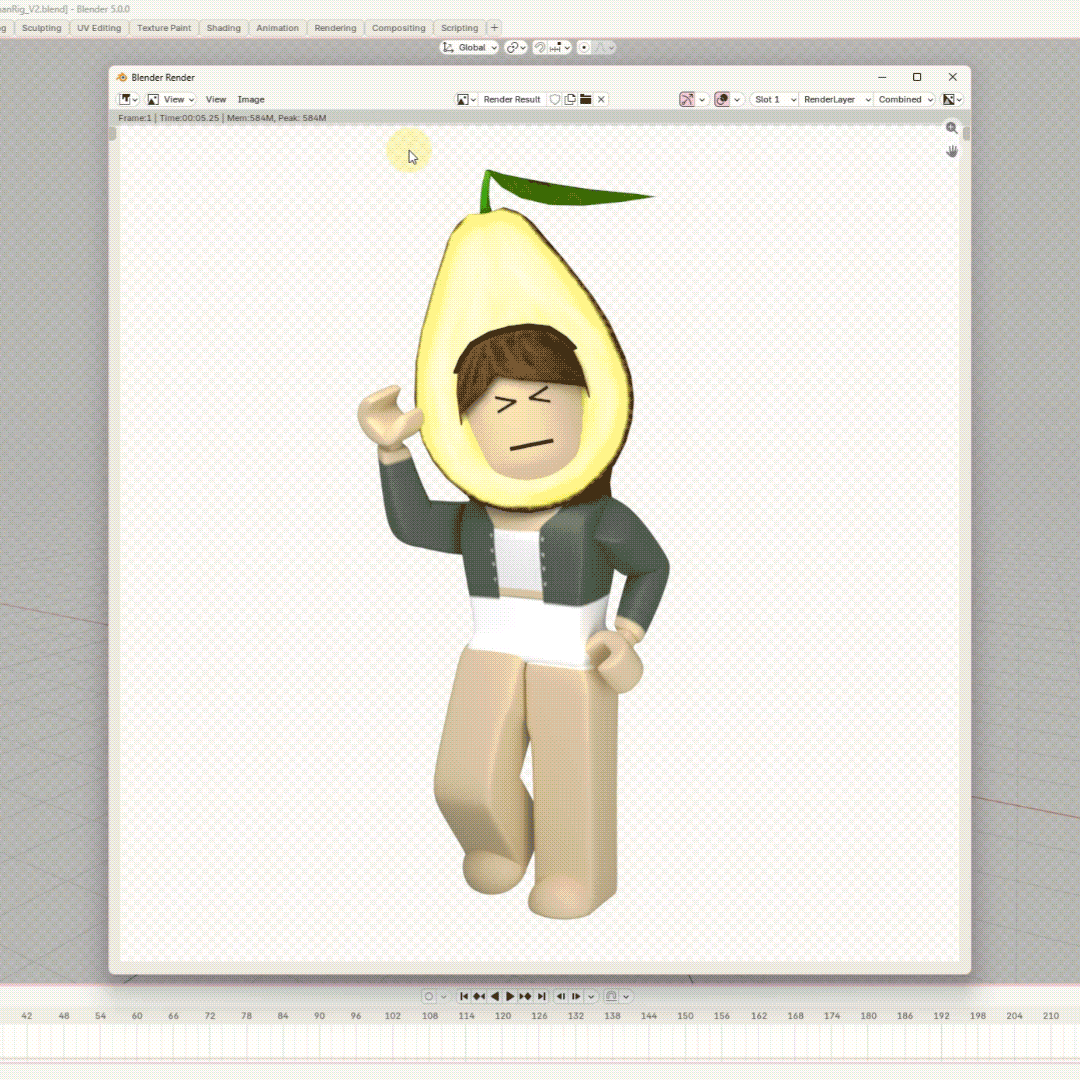This screenshot has height=1080, width=1080.
Task: Click frame 120 on the timeline ruler
Action: (503, 1015)
